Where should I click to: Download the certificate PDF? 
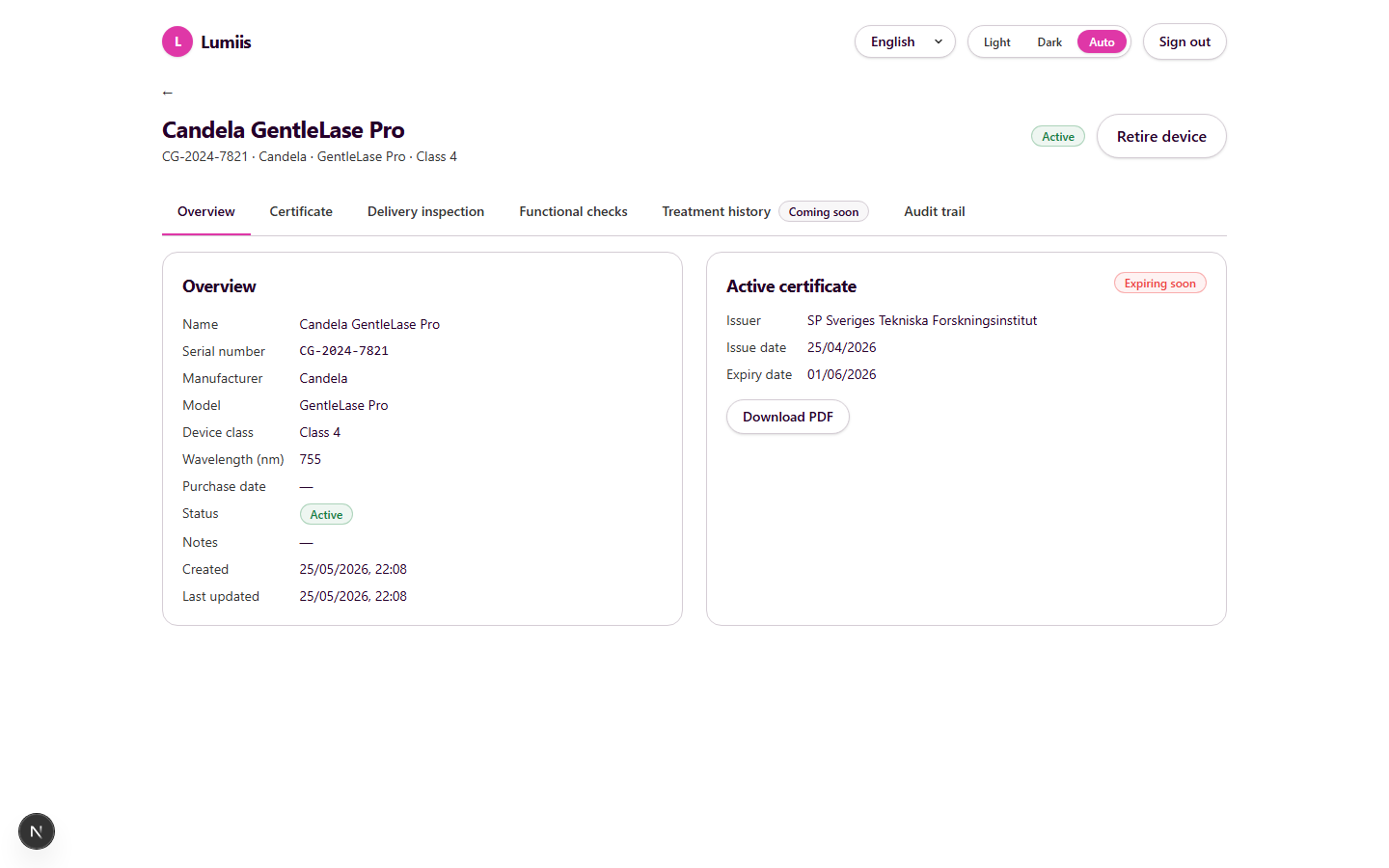[x=788, y=417]
